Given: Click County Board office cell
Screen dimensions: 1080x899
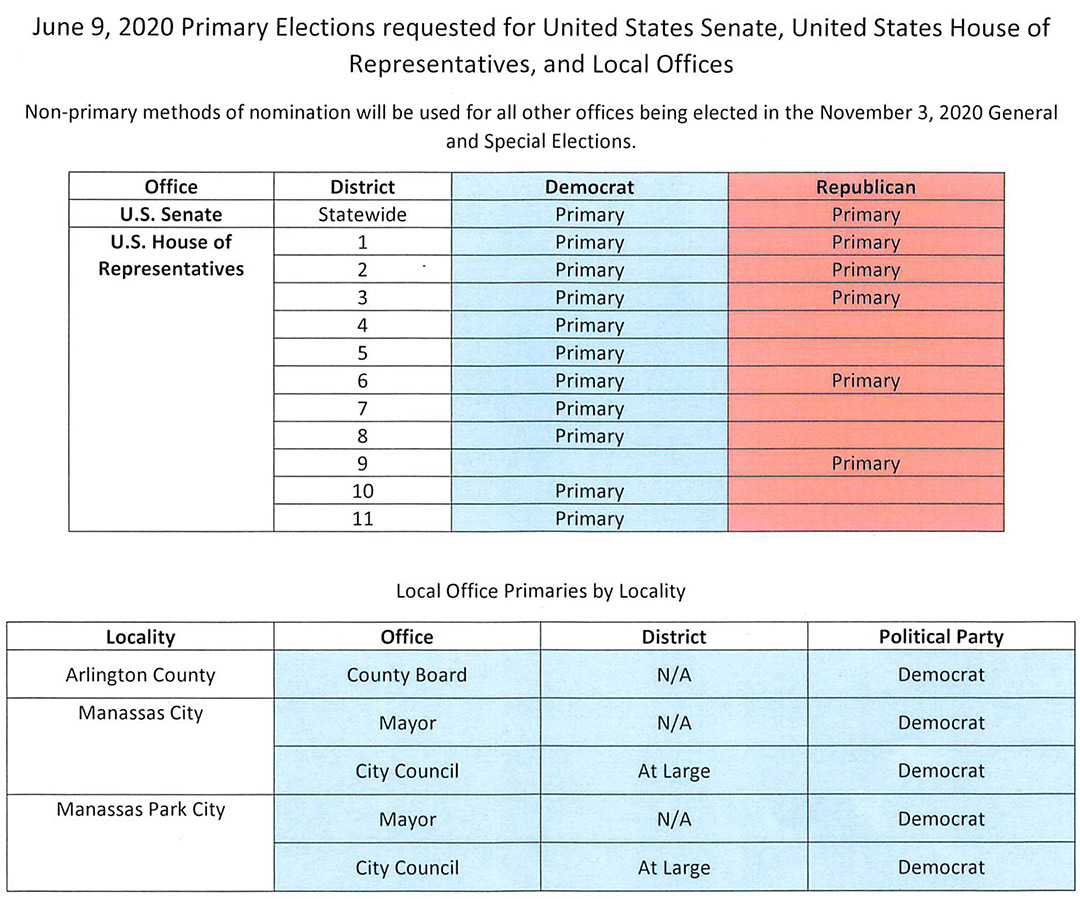Looking at the screenshot, I should coord(407,674).
